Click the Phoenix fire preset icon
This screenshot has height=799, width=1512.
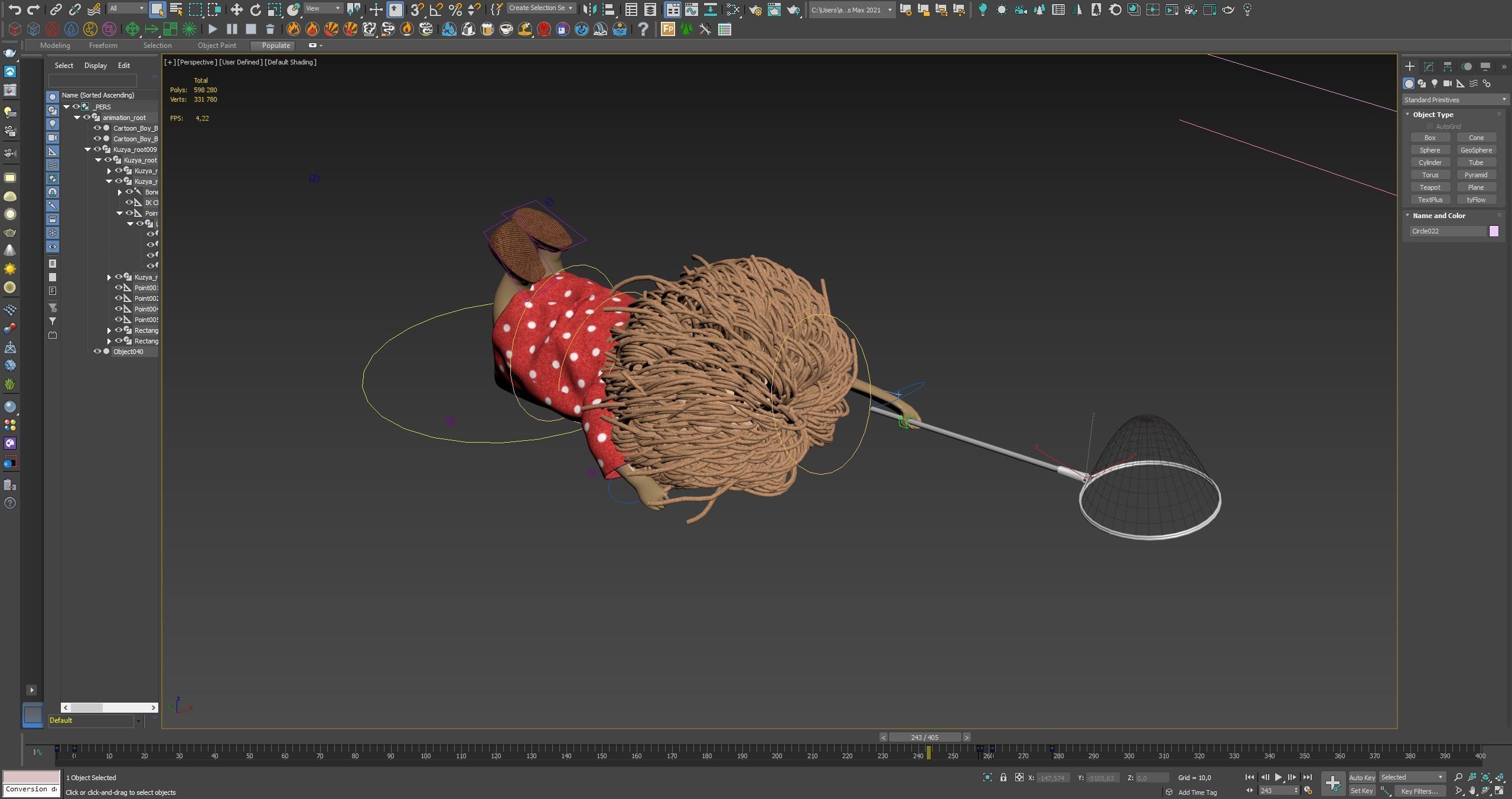[294, 29]
